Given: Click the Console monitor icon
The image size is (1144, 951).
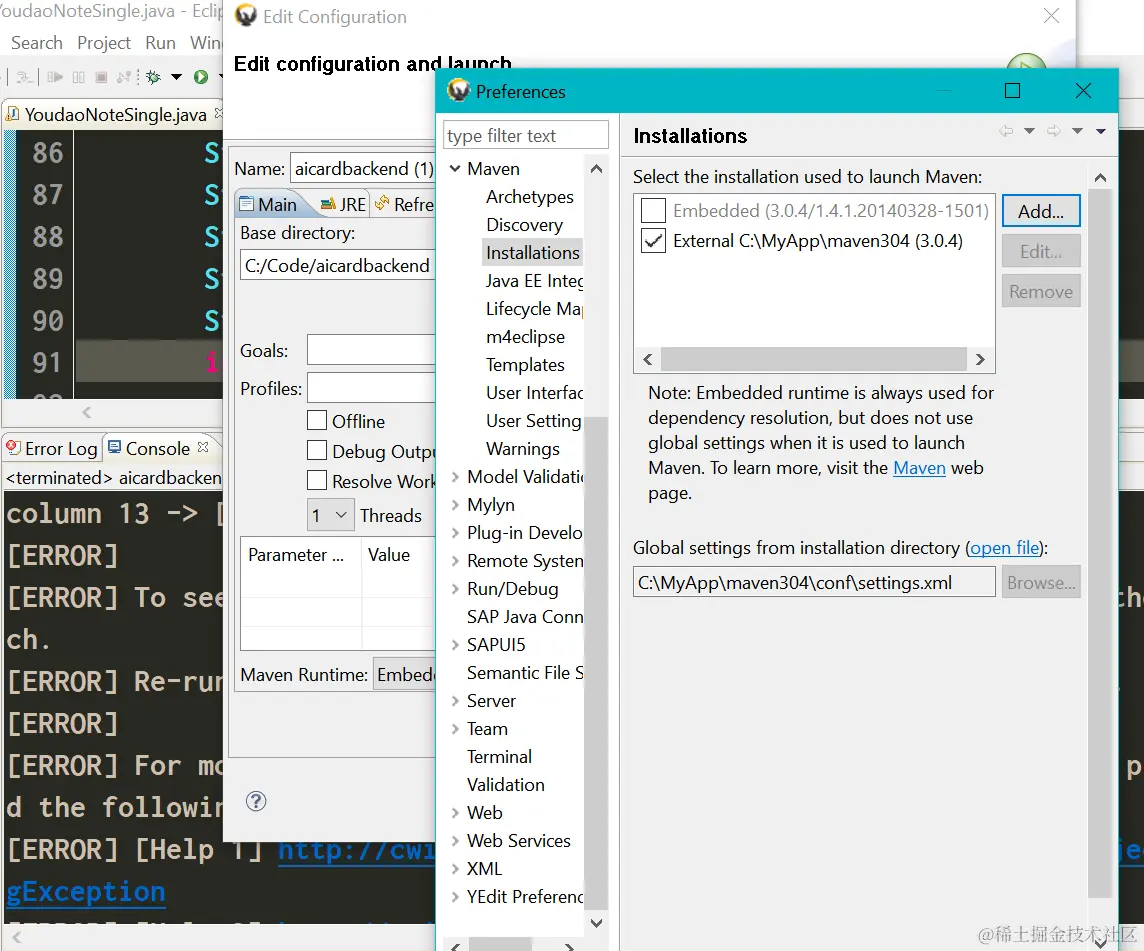Looking at the screenshot, I should pyautogui.click(x=115, y=447).
